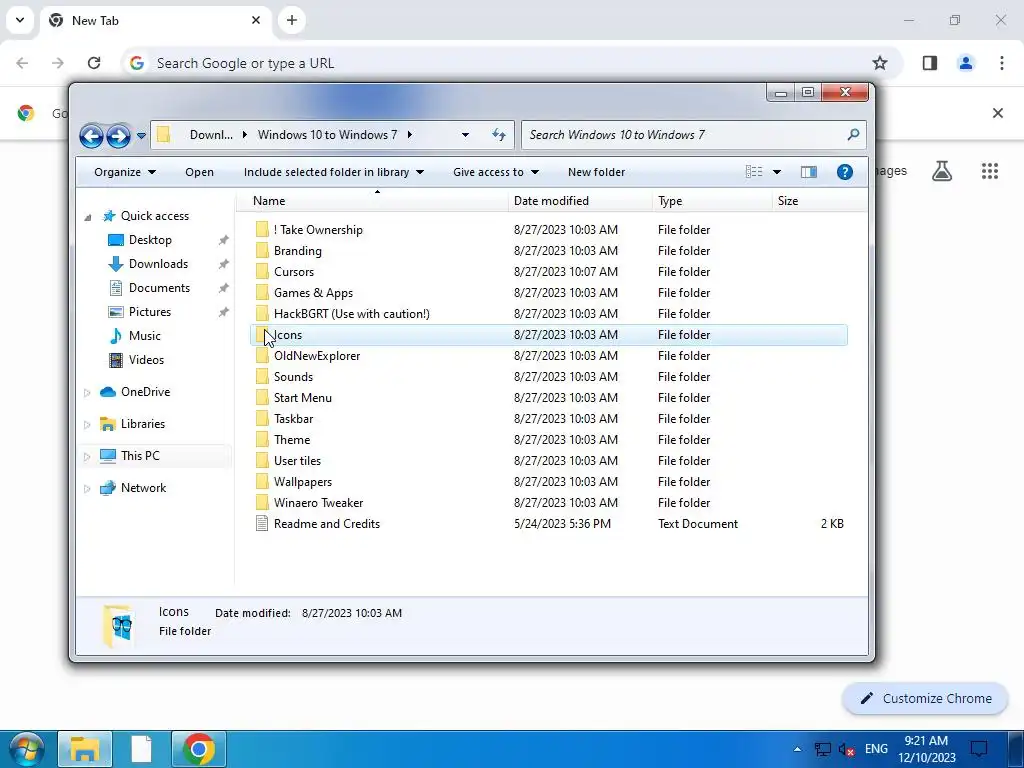Screen dimensions: 1024x768
Task: Go forward with Explorer's blue forward arrow
Action: click(x=118, y=136)
